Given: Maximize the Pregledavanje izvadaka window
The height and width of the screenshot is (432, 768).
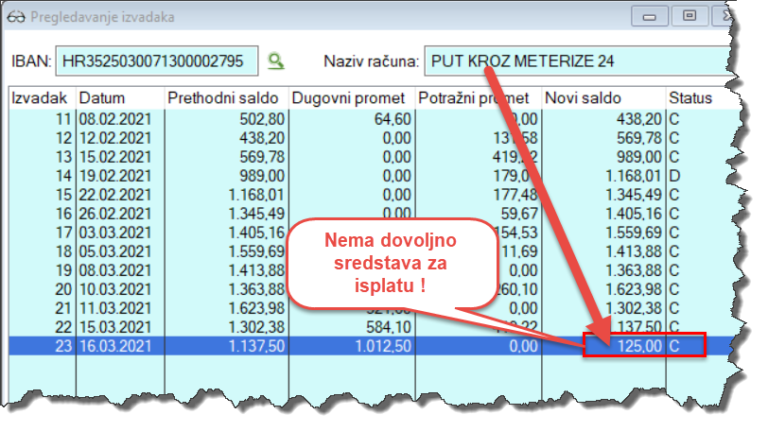Looking at the screenshot, I should coord(690,16).
